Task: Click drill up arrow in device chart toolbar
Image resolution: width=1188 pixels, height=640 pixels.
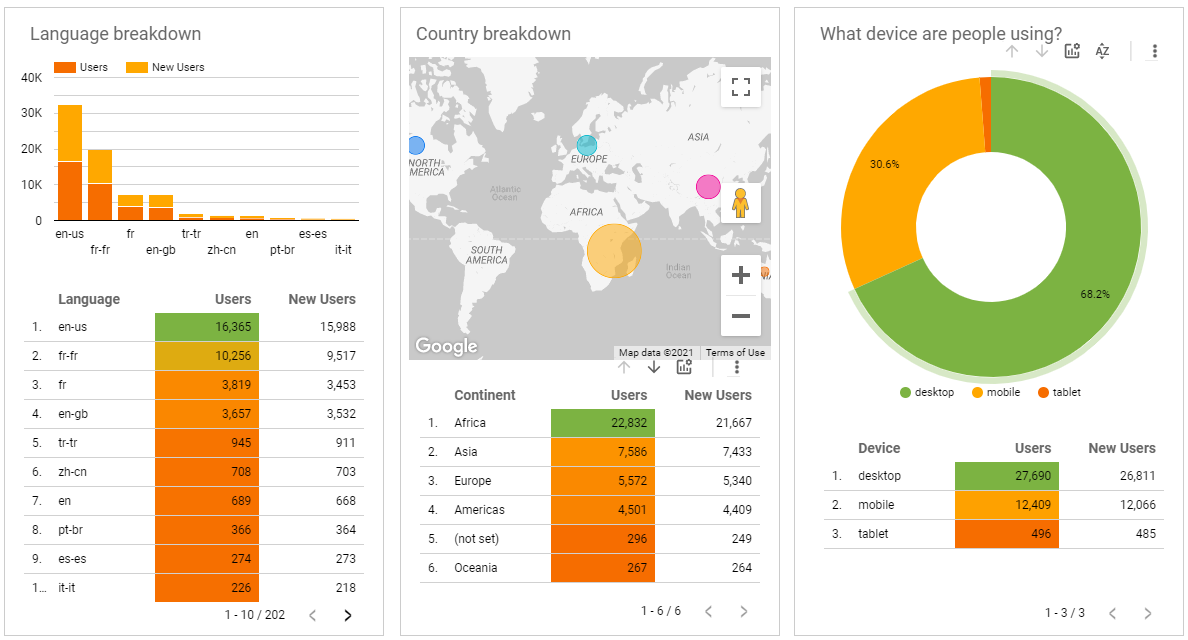Action: point(1012,51)
